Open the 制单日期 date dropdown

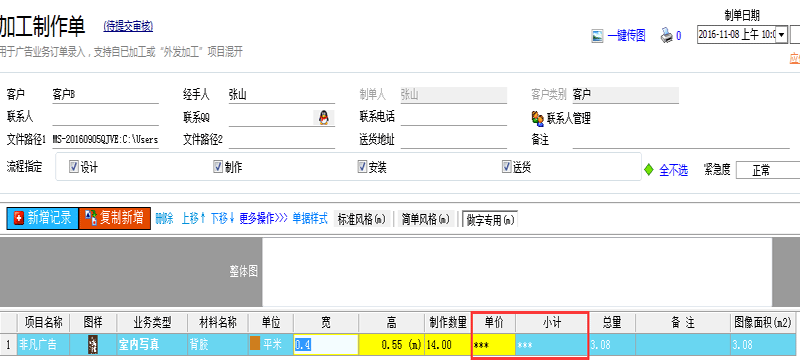[x=781, y=35]
